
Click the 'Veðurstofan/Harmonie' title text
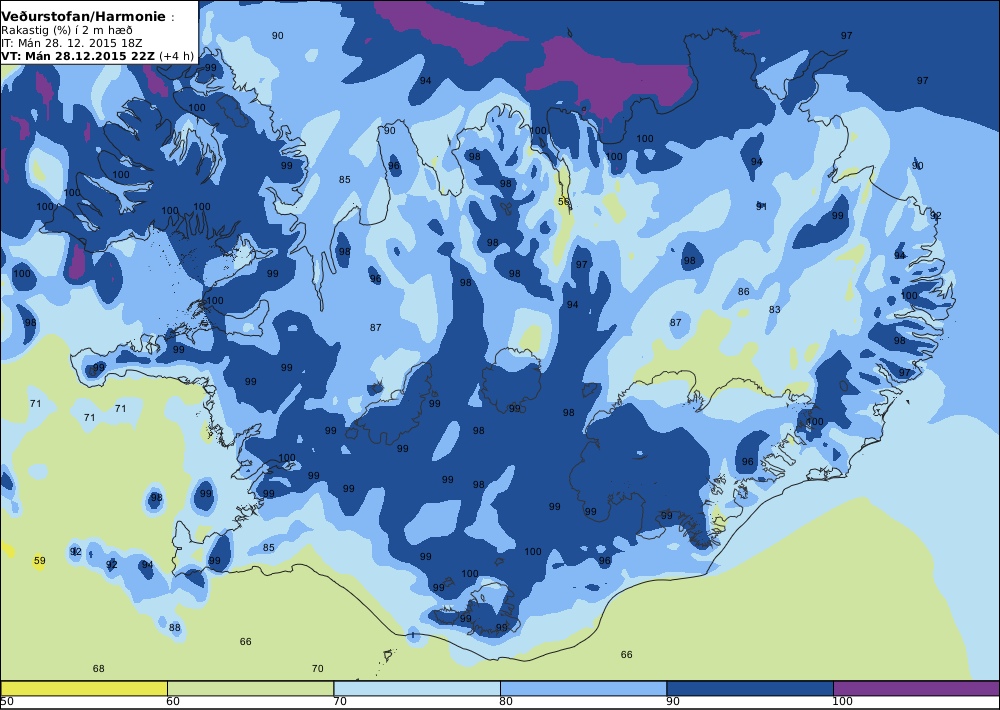[x=84, y=17]
